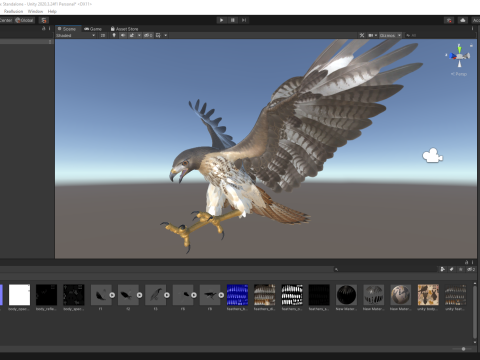Select the camera gizmo in Scene view

pos(432,156)
